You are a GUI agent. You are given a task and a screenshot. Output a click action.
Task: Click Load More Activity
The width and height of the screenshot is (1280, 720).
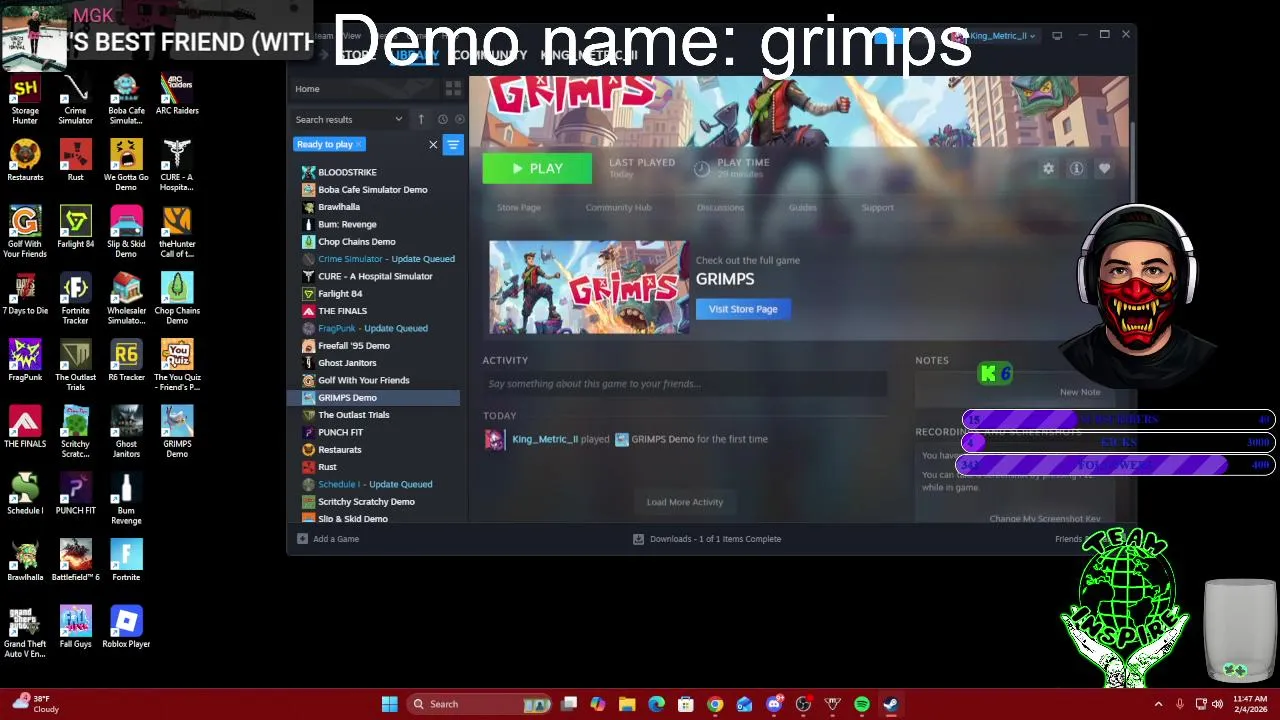pyautogui.click(x=685, y=502)
